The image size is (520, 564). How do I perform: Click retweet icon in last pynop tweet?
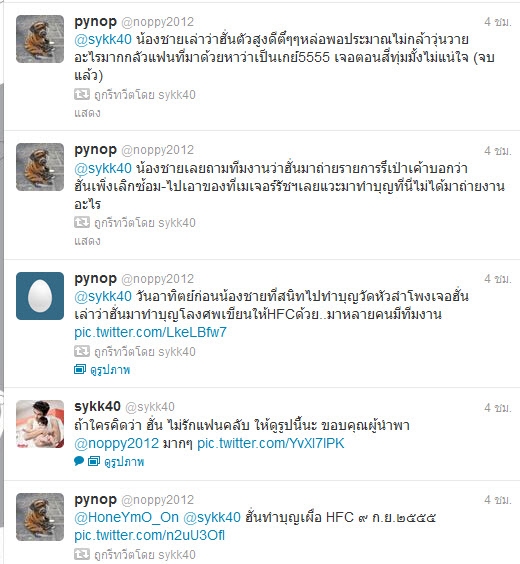click(x=82, y=554)
